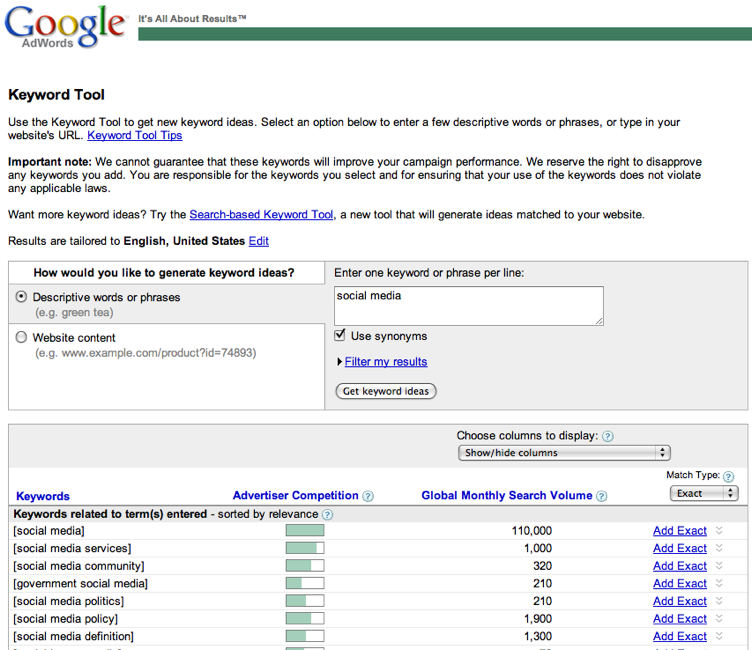This screenshot has height=650, width=752.
Task: Open the Search-based Keyword Tool link
Action: point(261,214)
